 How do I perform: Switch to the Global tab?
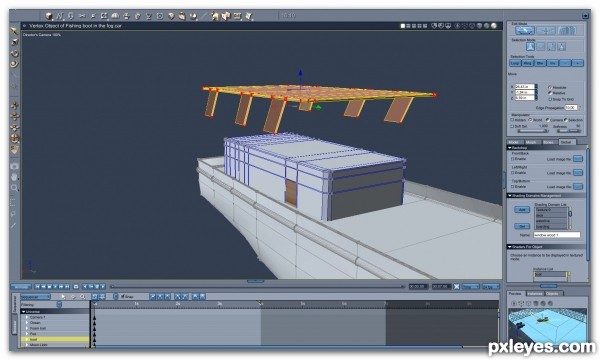click(566, 142)
